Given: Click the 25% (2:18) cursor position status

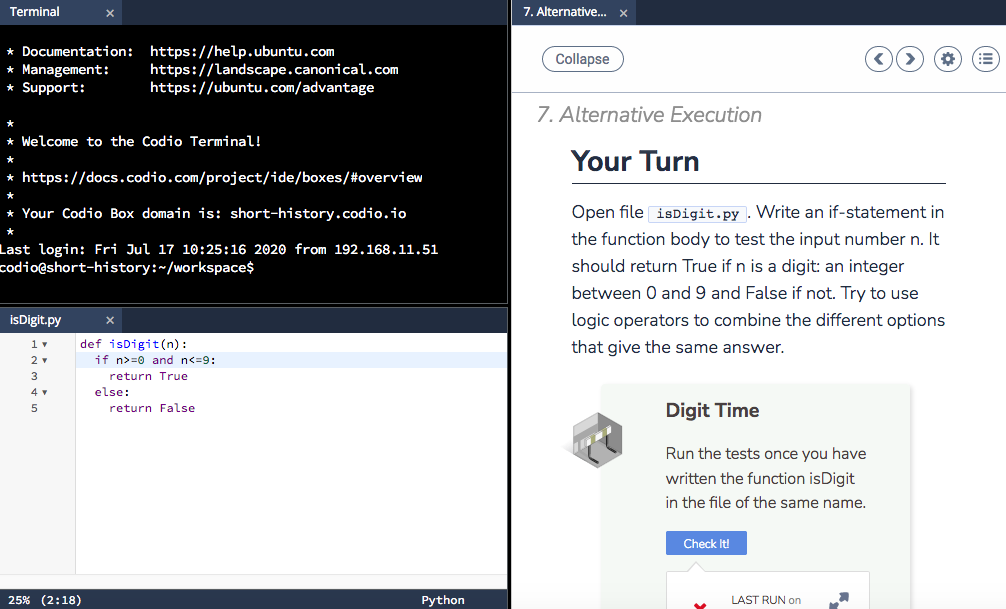Looking at the screenshot, I should (45, 600).
